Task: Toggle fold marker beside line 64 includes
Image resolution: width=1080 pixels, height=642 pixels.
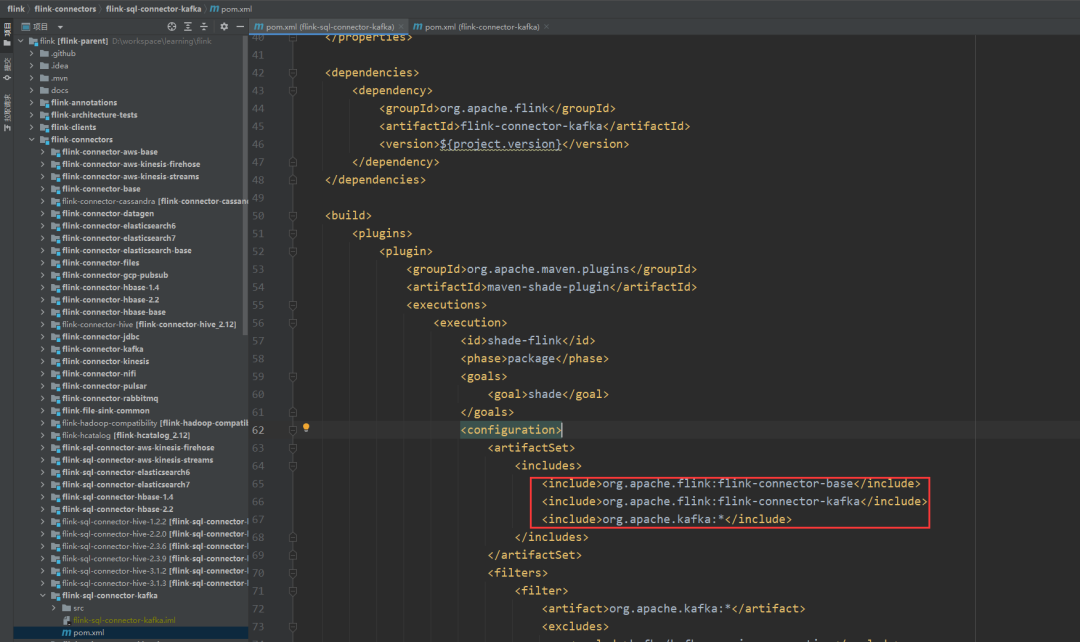Action: 293,466
